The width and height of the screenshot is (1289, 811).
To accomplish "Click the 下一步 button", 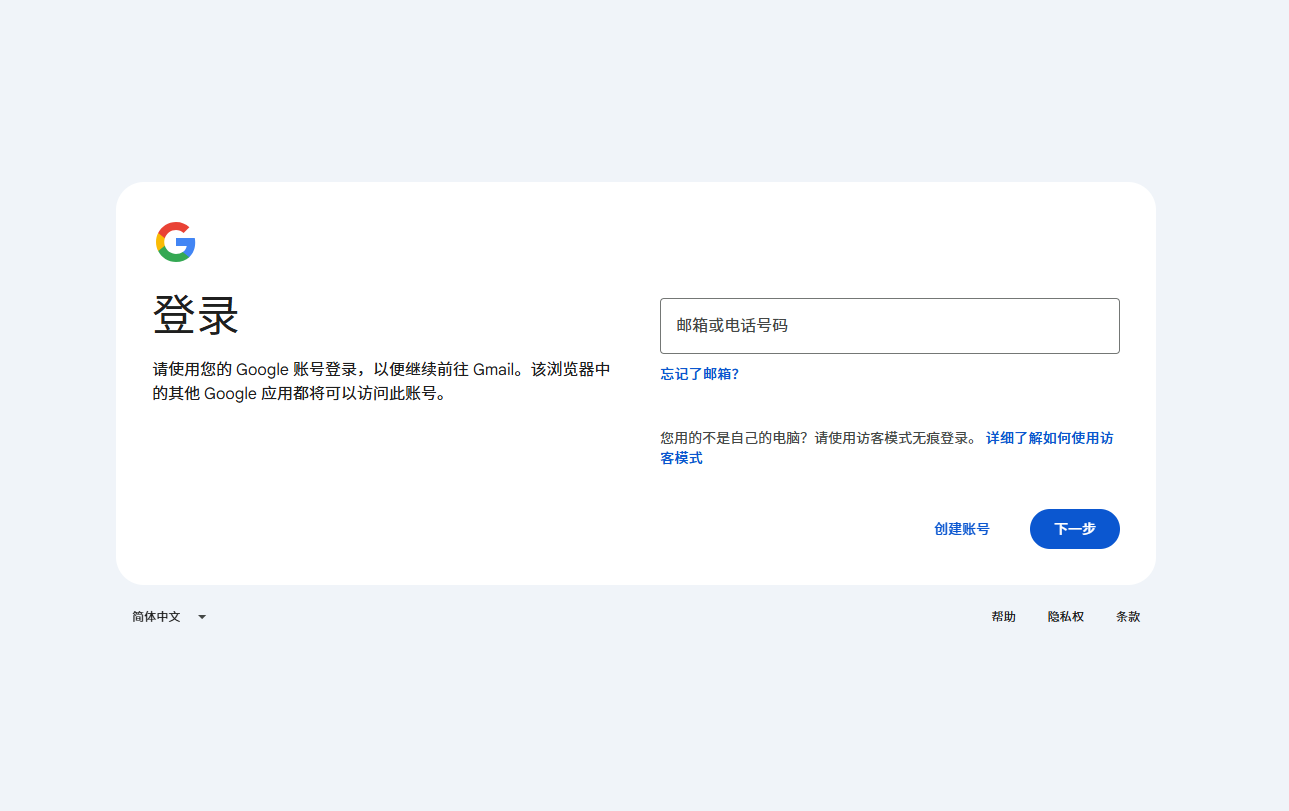I will tap(1074, 529).
